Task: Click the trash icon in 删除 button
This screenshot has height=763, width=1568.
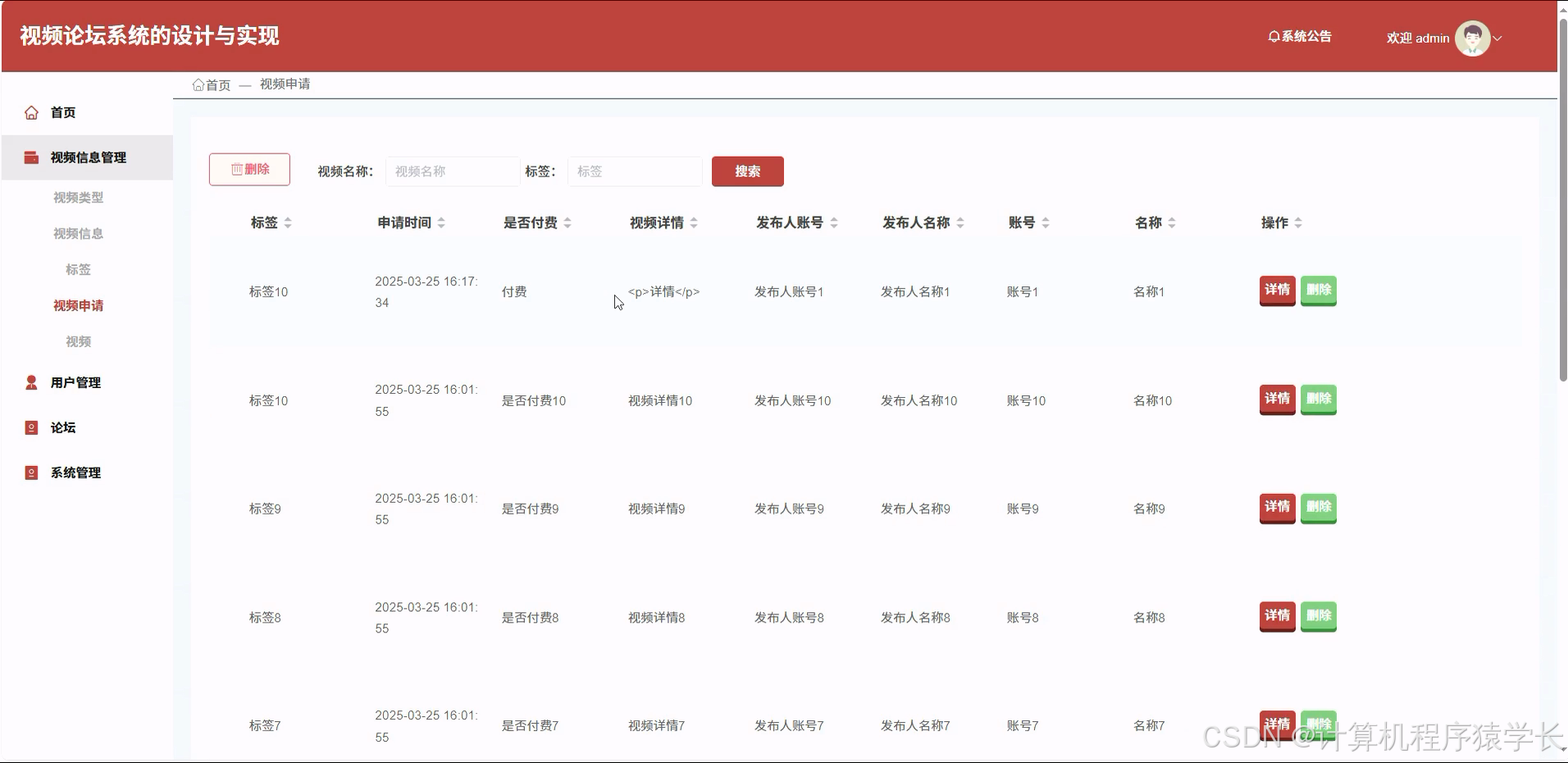Action: [235, 169]
